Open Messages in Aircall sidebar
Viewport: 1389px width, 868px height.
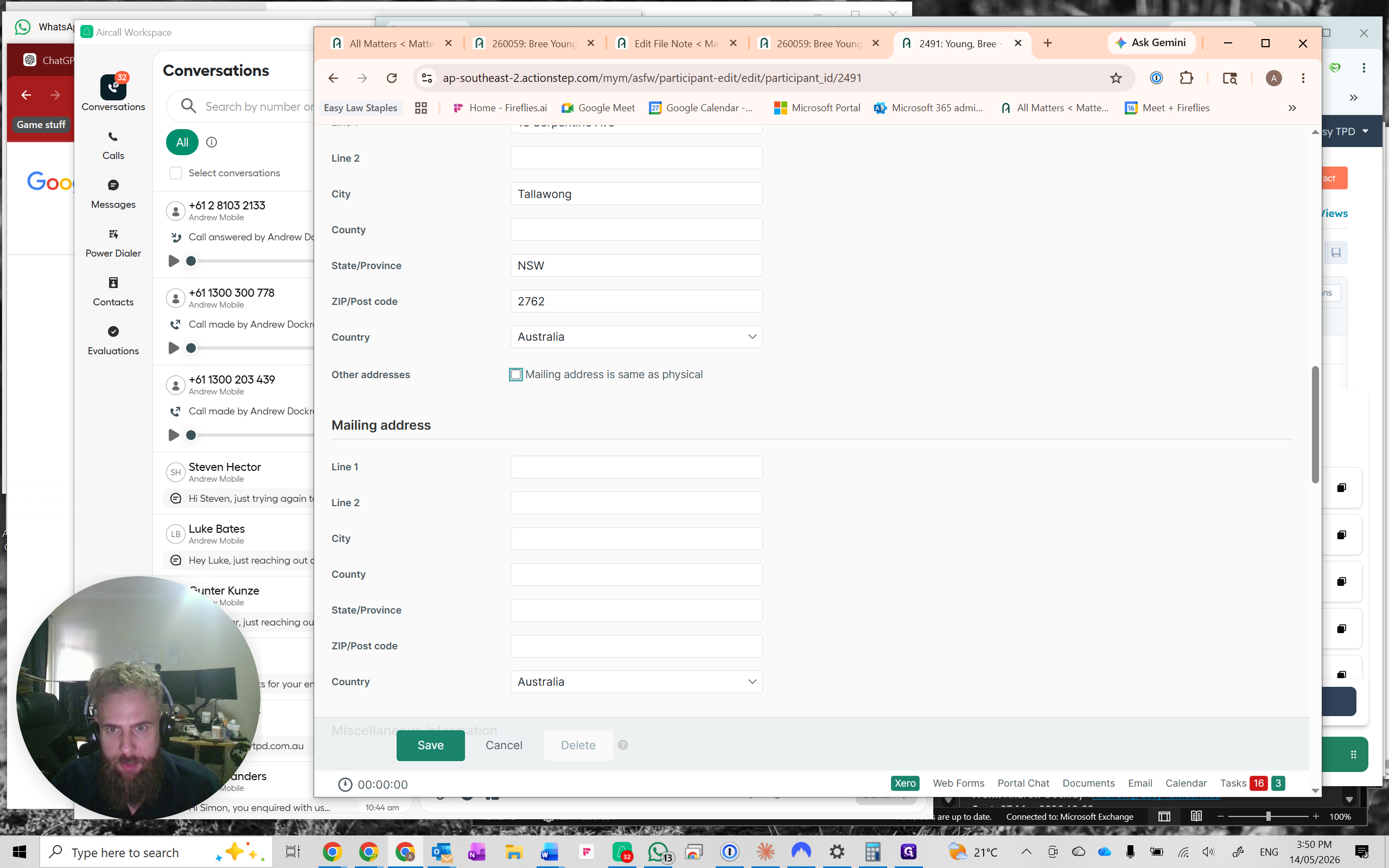[x=113, y=194]
